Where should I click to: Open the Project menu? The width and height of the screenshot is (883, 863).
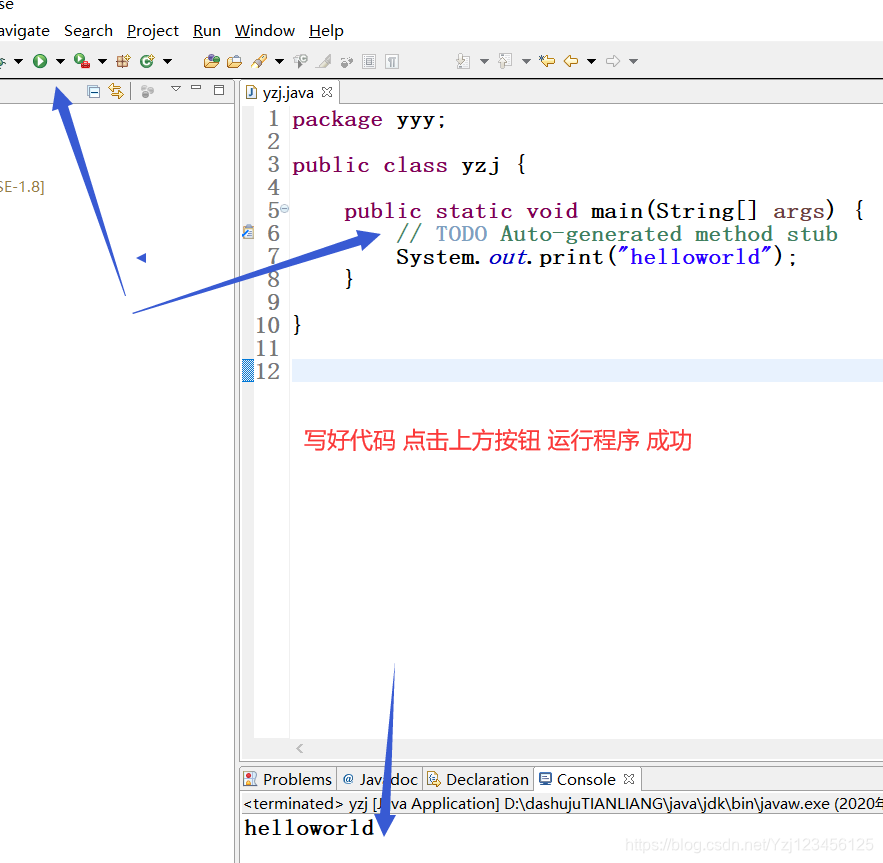[x=153, y=30]
